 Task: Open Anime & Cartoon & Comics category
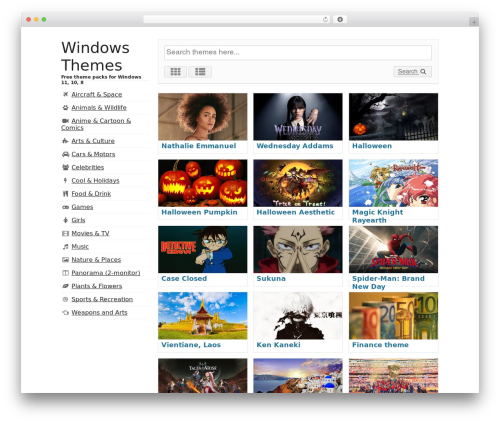(x=96, y=124)
